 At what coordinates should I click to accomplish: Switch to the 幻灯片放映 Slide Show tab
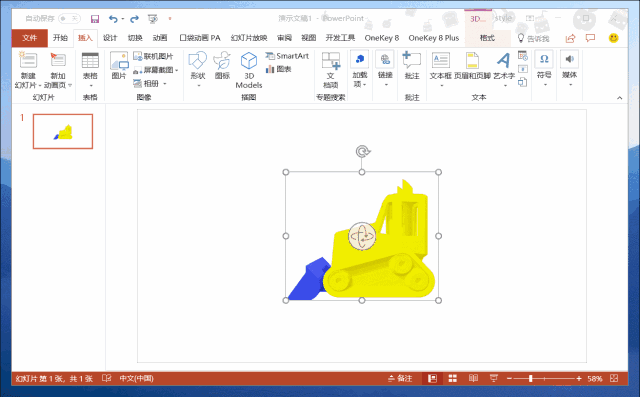click(249, 38)
